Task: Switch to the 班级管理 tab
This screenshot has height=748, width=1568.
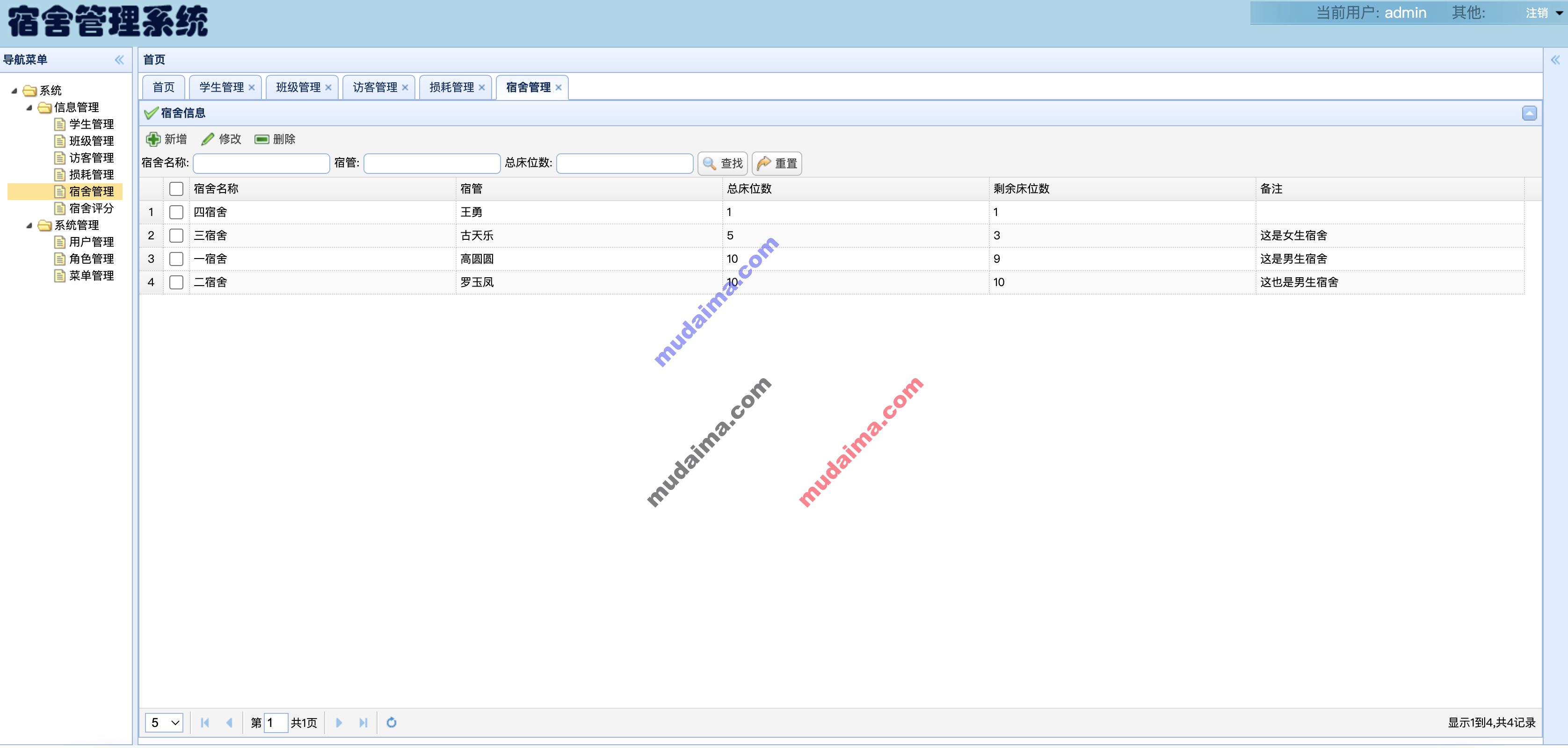Action: [x=298, y=87]
